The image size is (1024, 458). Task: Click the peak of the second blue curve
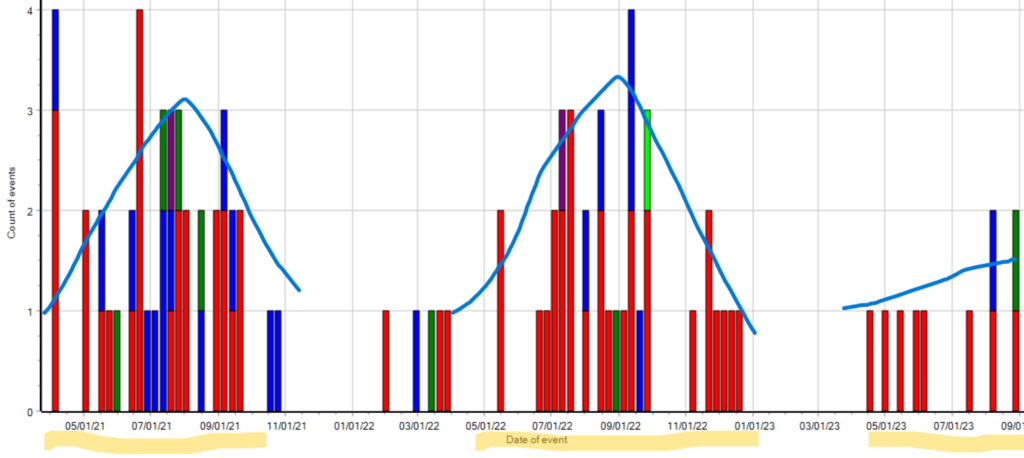(x=618, y=77)
